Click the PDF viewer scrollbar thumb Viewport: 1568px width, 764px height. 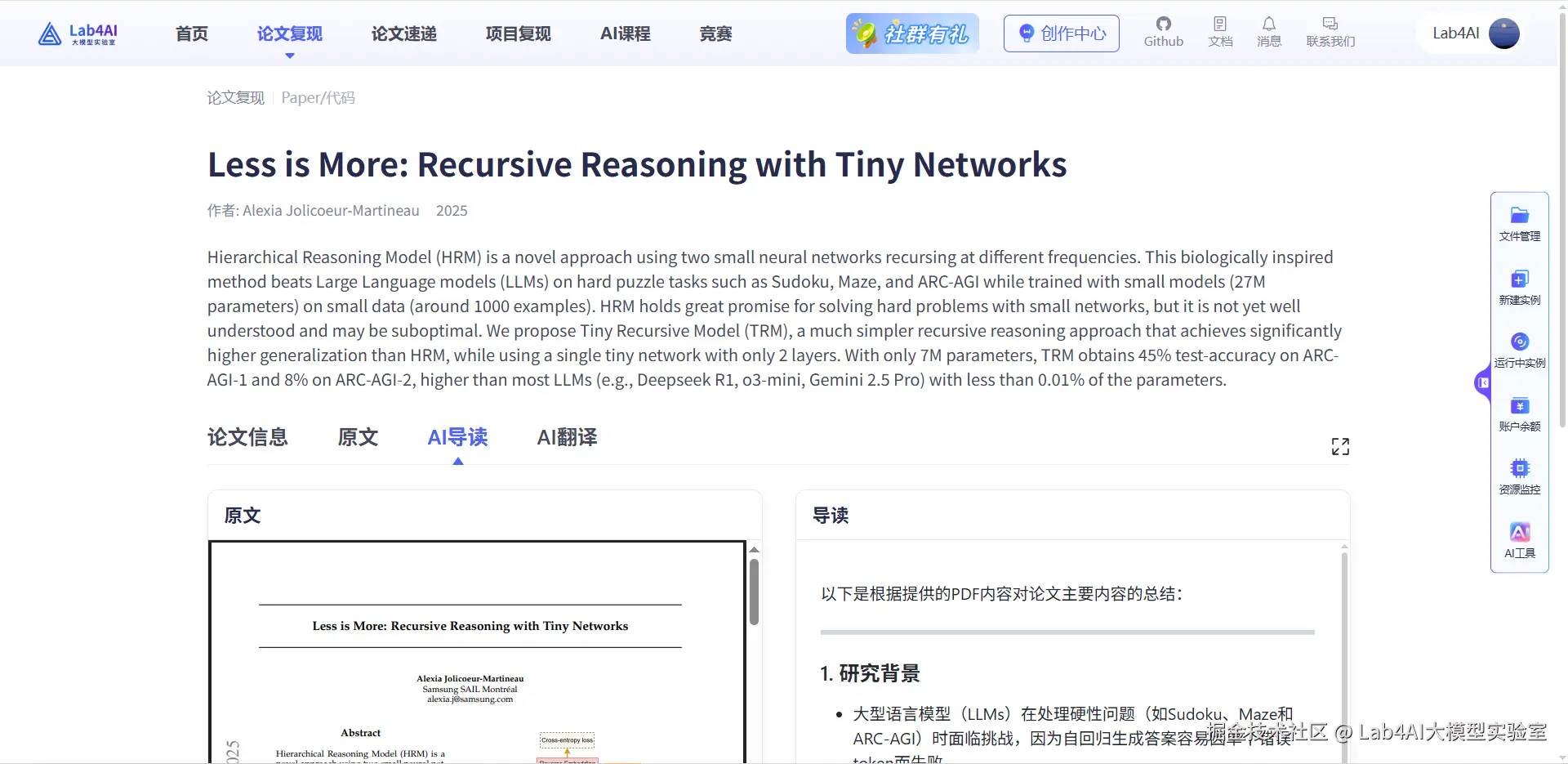click(x=755, y=592)
